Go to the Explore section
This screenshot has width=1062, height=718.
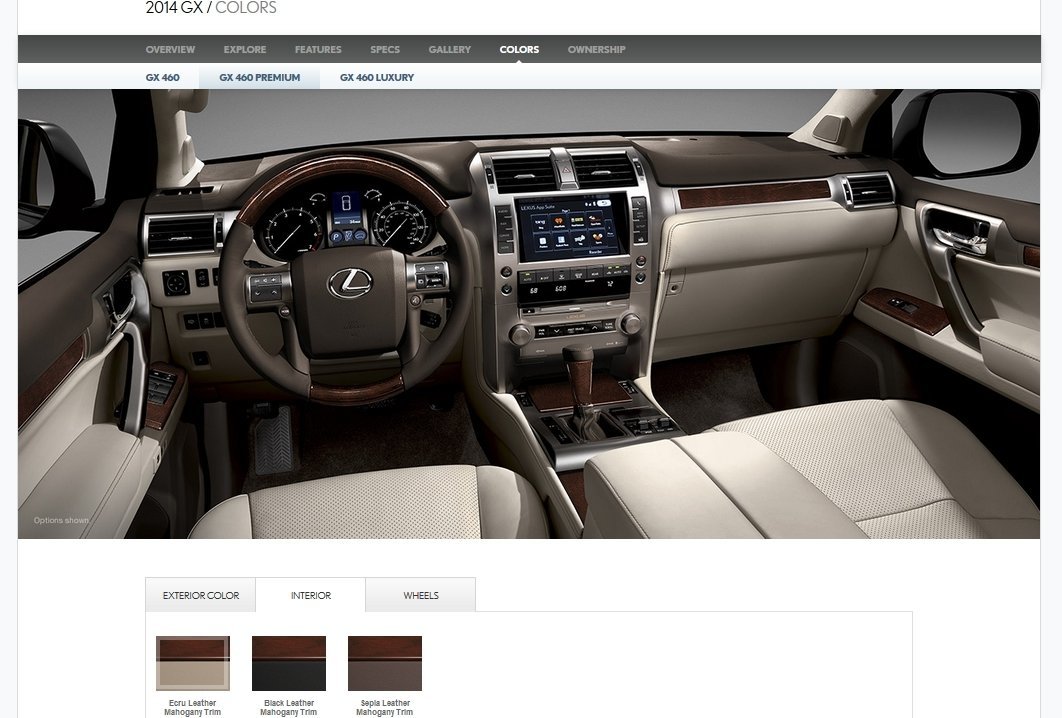click(245, 49)
